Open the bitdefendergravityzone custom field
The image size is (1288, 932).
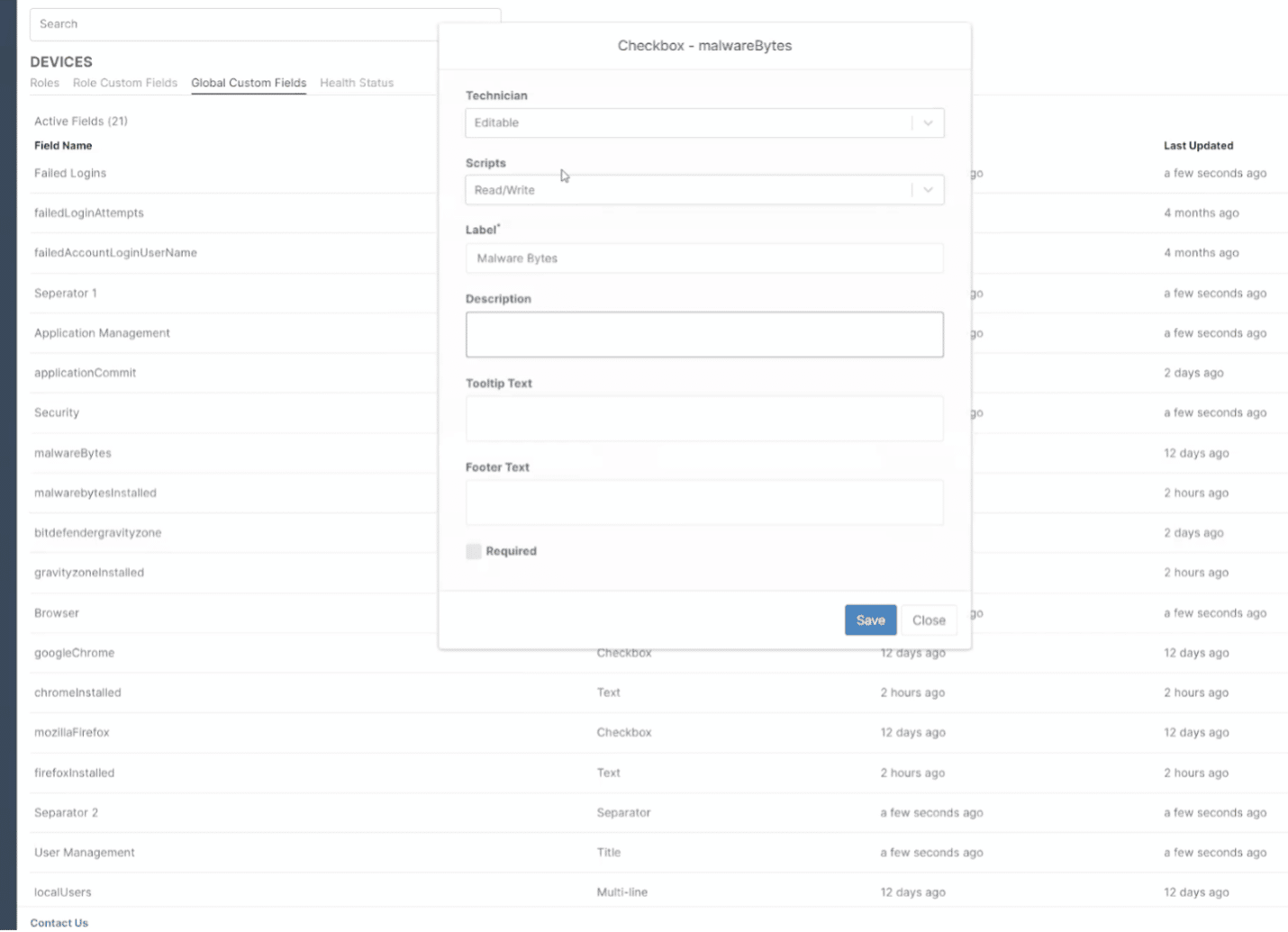[97, 532]
